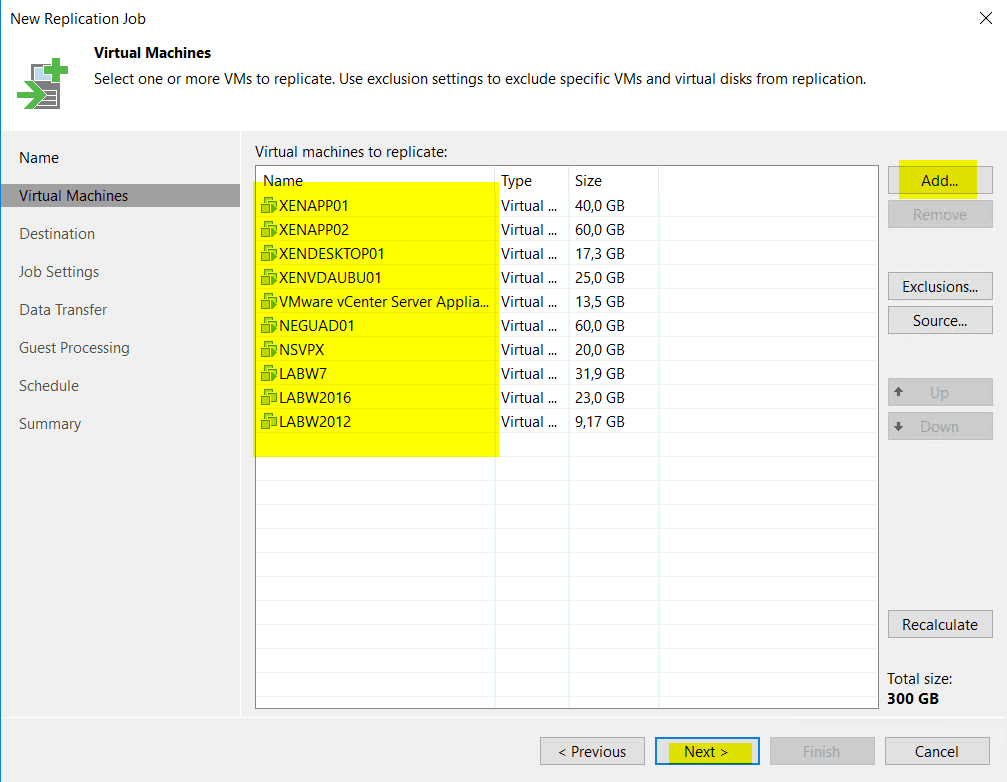
Task: Click the Add button to include more VMs
Action: pos(939,180)
